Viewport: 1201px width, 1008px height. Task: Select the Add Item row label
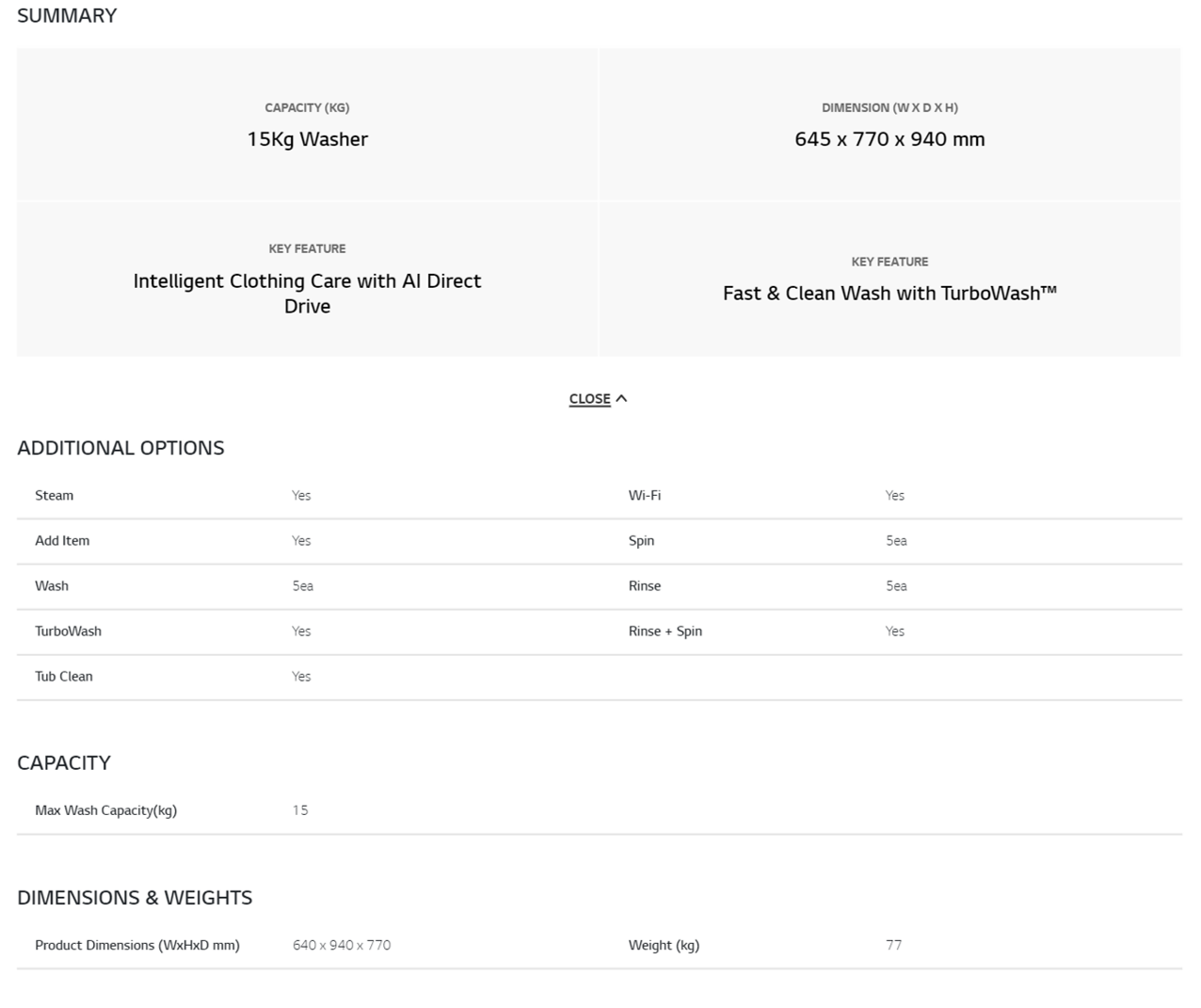click(62, 541)
